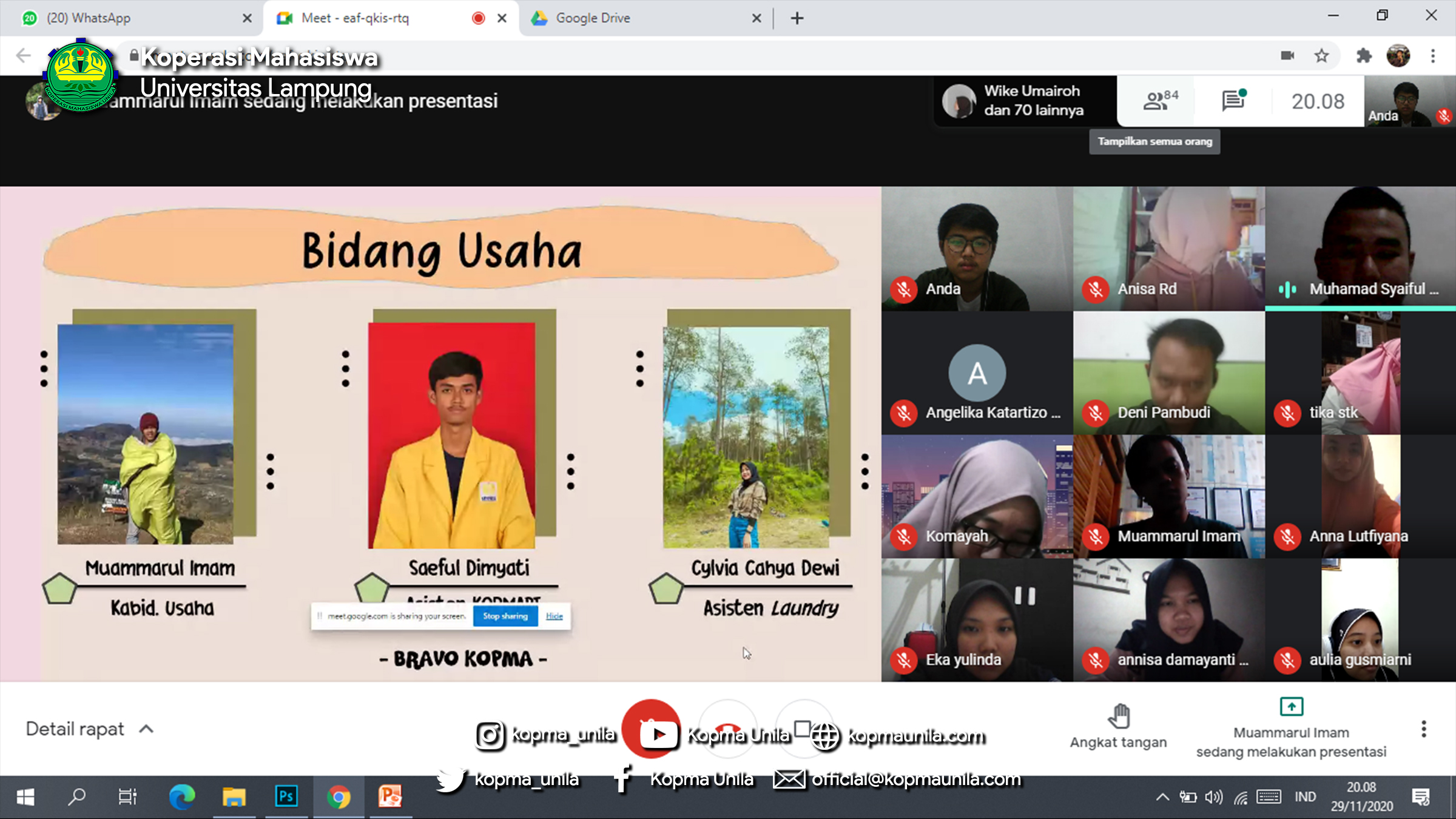Collapse the Detail rapat panel
This screenshot has width=1456, height=819.
point(146,729)
